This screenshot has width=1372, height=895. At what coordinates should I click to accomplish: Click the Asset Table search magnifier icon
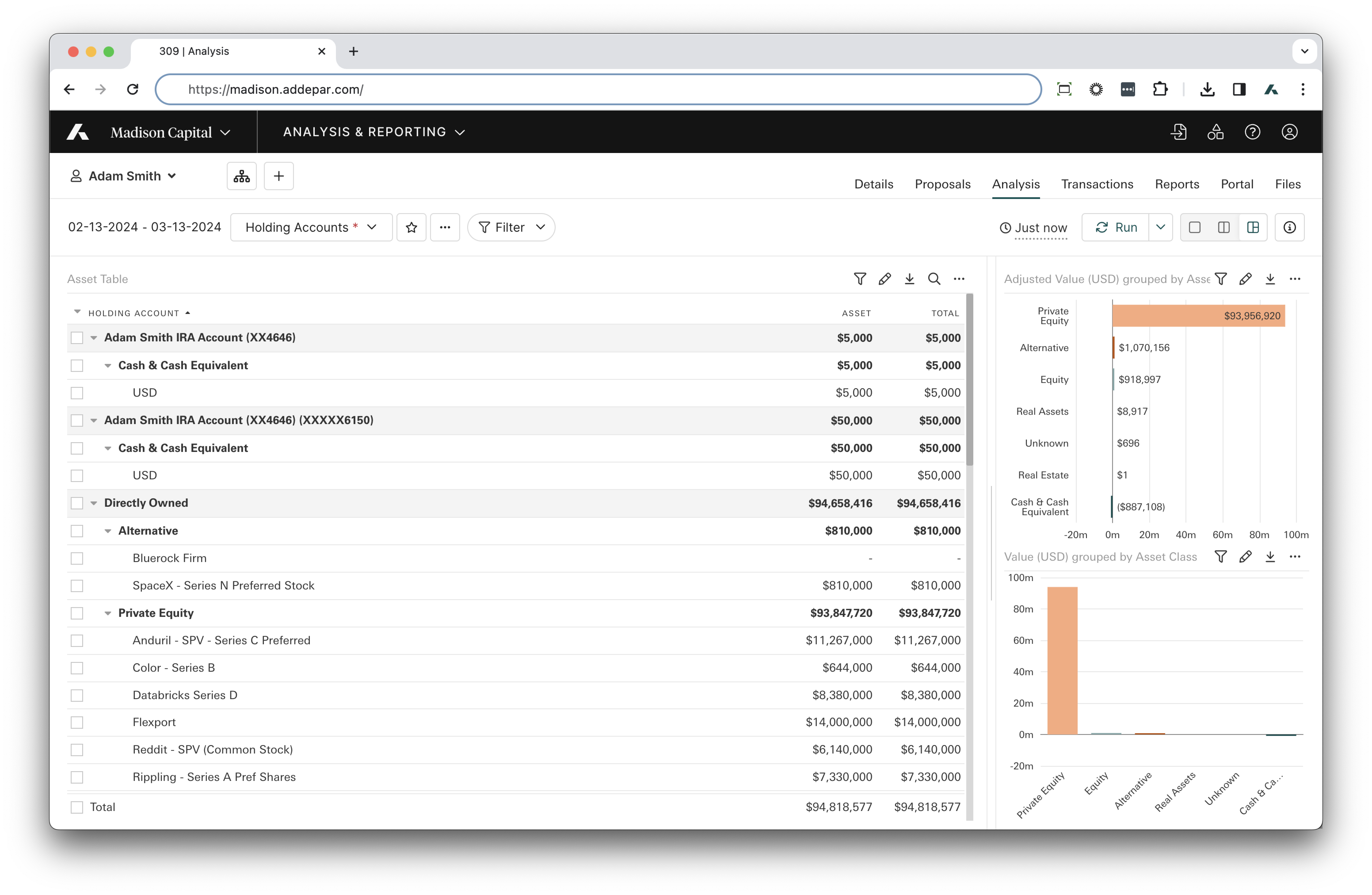(x=934, y=279)
